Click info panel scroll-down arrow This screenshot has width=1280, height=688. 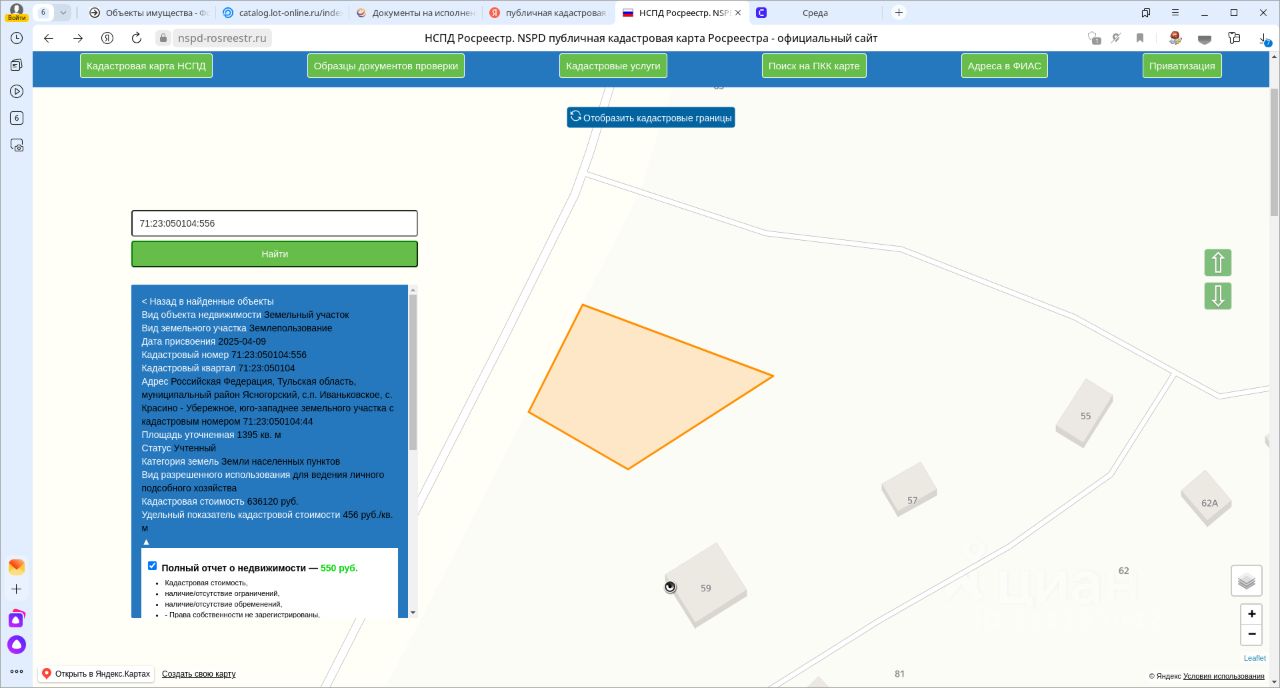(413, 611)
